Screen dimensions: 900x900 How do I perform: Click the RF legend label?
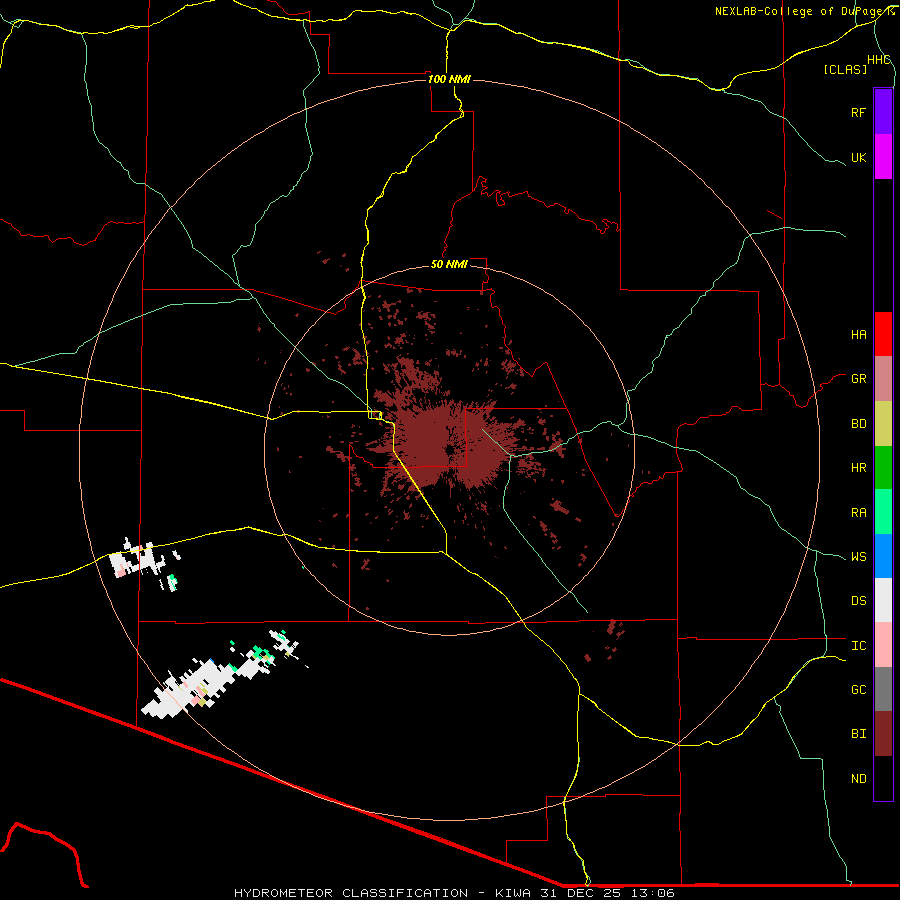tap(858, 112)
